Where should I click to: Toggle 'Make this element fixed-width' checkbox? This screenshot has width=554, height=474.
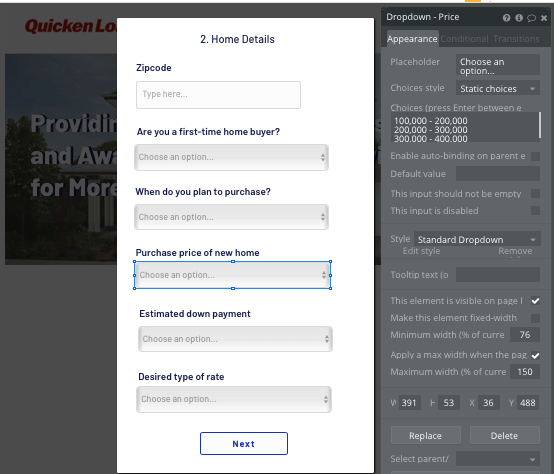tap(535, 318)
